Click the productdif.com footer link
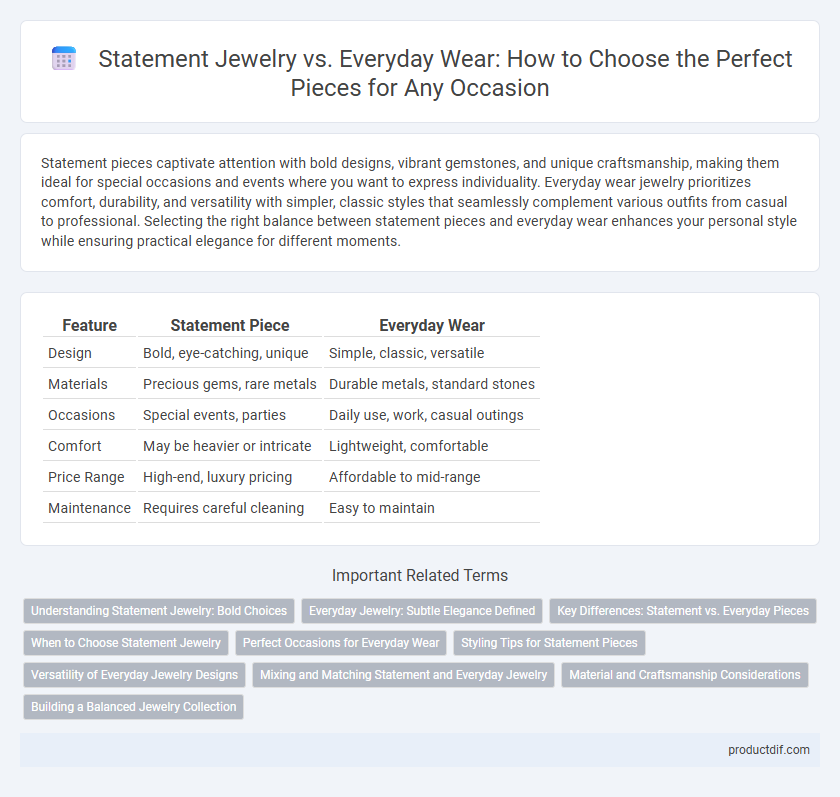This screenshot has width=840, height=797. 768,750
